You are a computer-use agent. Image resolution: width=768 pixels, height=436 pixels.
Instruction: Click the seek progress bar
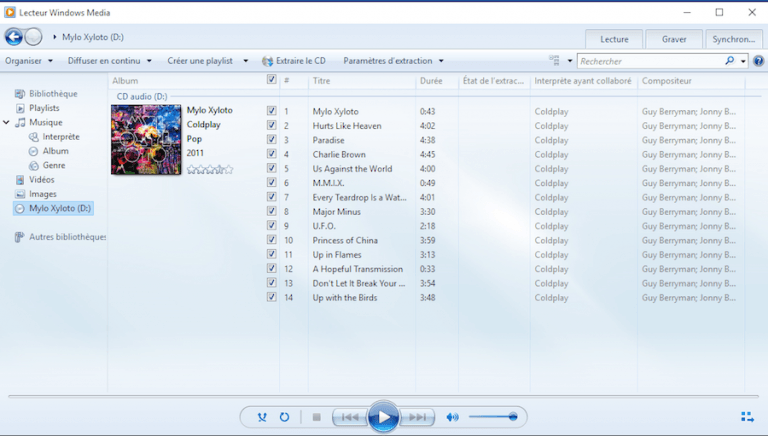coord(384,396)
